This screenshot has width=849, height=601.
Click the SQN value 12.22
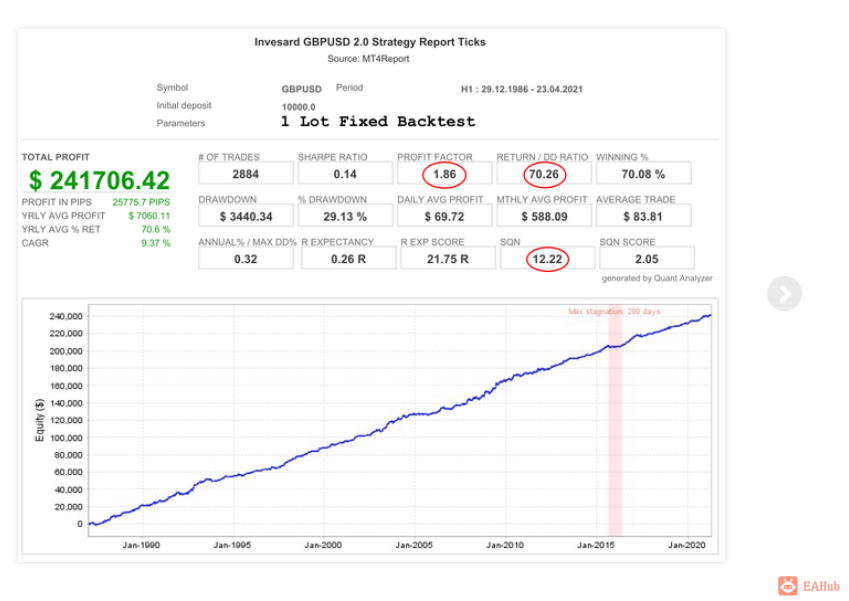547,259
